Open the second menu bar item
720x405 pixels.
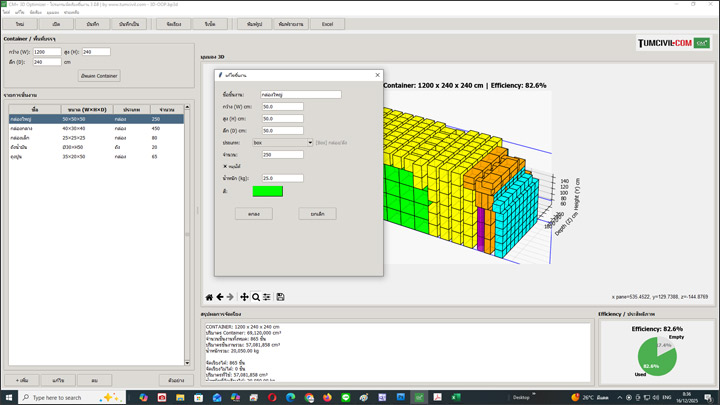[x=19, y=12]
